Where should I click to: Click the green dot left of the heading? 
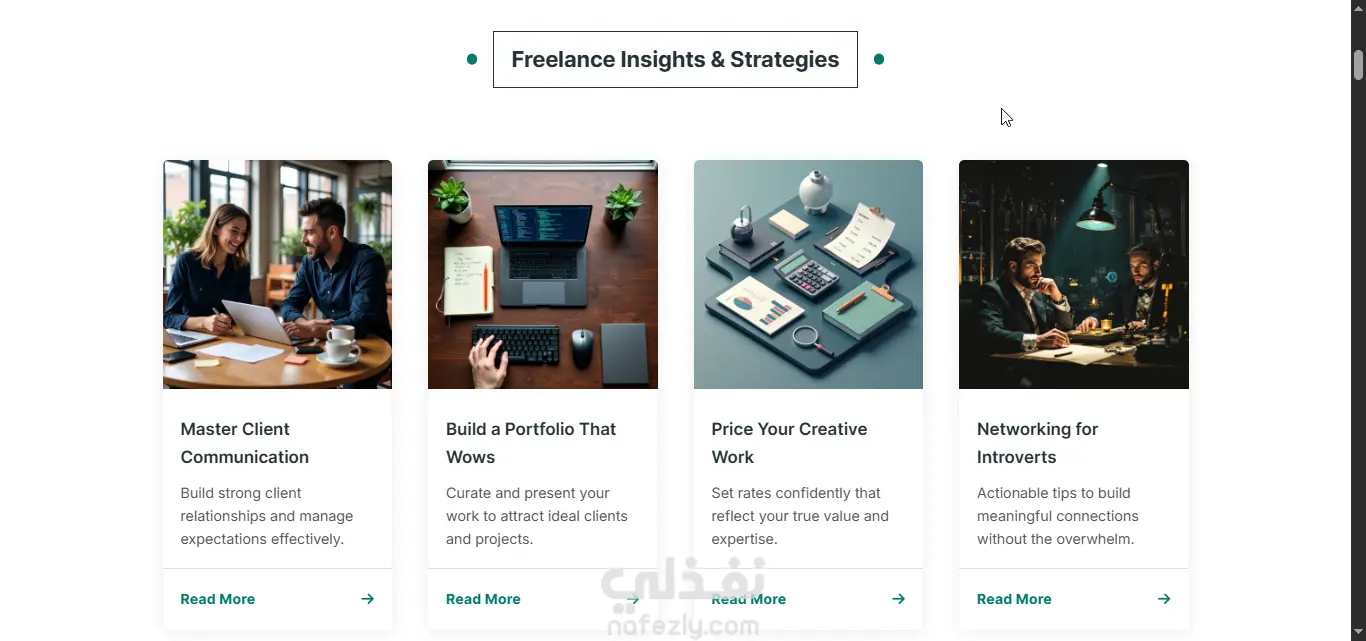(x=472, y=59)
